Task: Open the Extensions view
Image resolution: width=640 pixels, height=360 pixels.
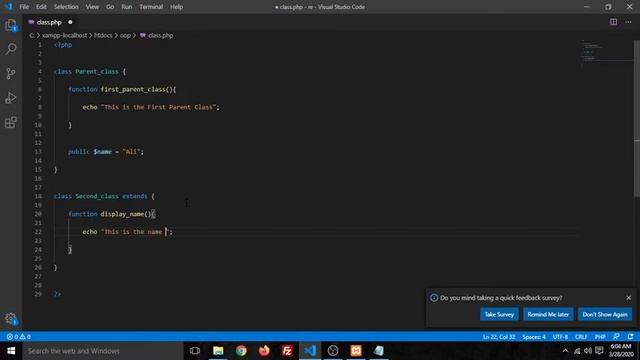Action: point(11,122)
